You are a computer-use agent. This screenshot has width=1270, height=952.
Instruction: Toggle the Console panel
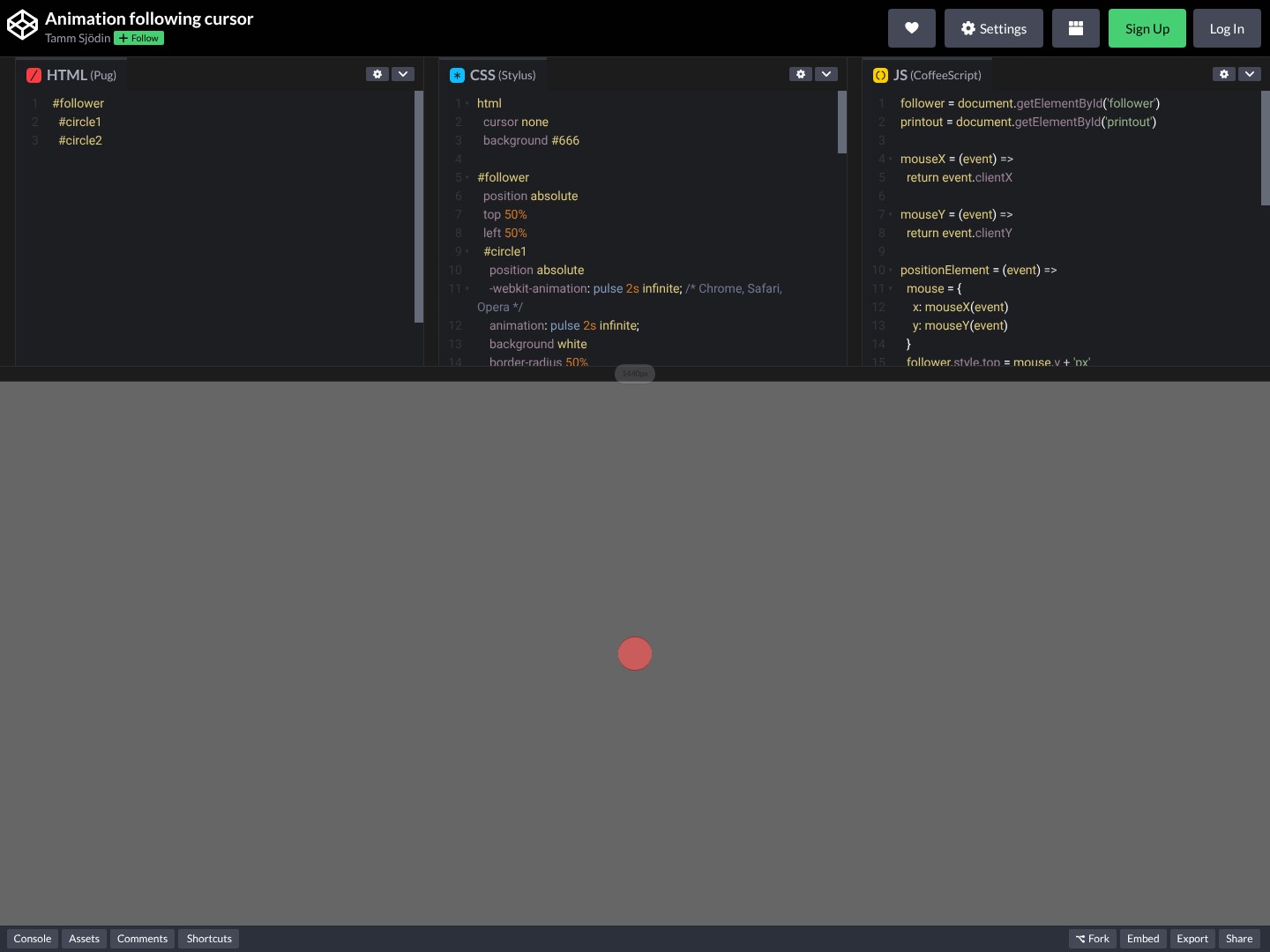tap(33, 939)
